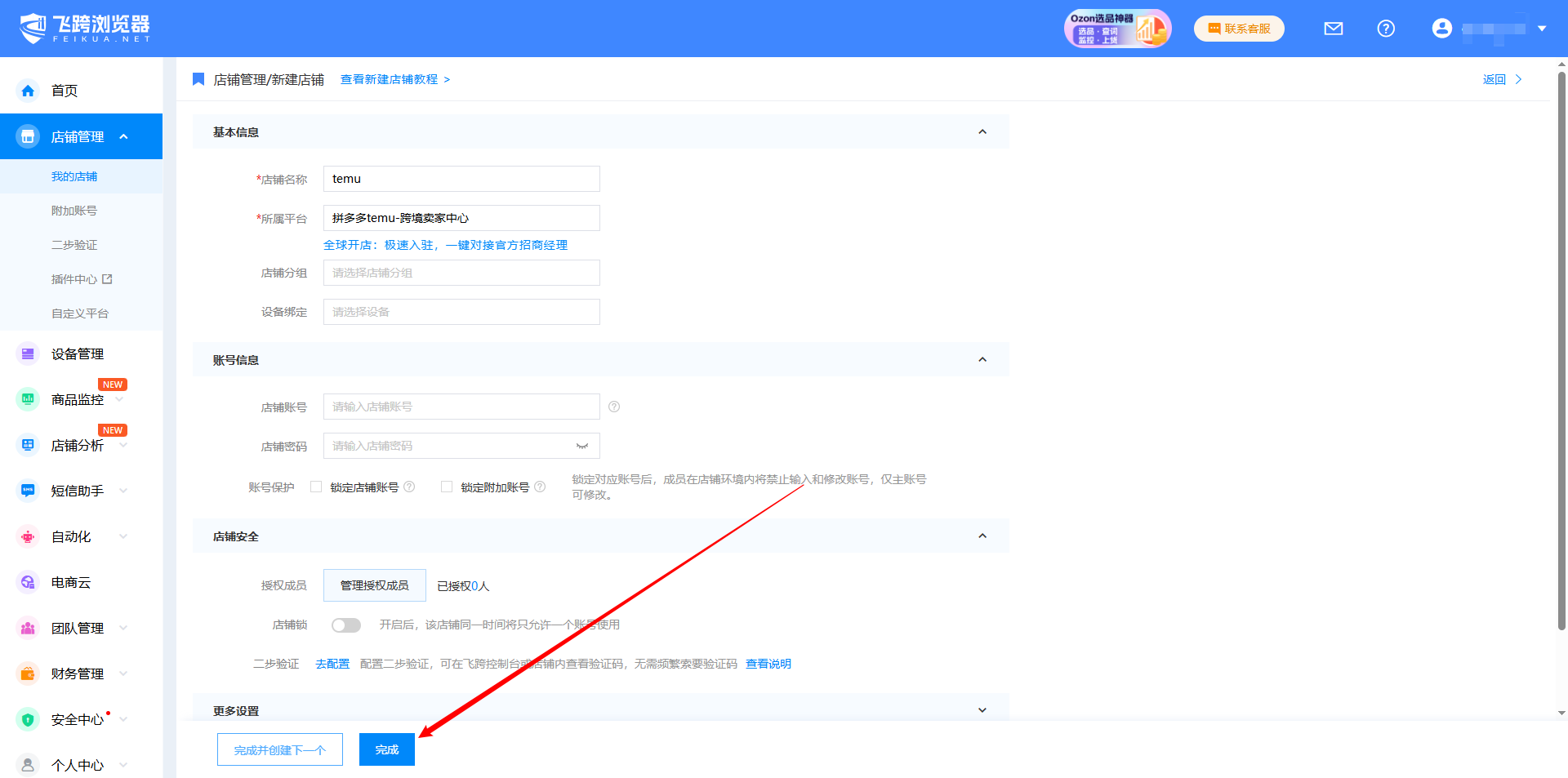This screenshot has height=778, width=1568.
Task: Expand the 更多设置 section
Action: pyautogui.click(x=982, y=710)
